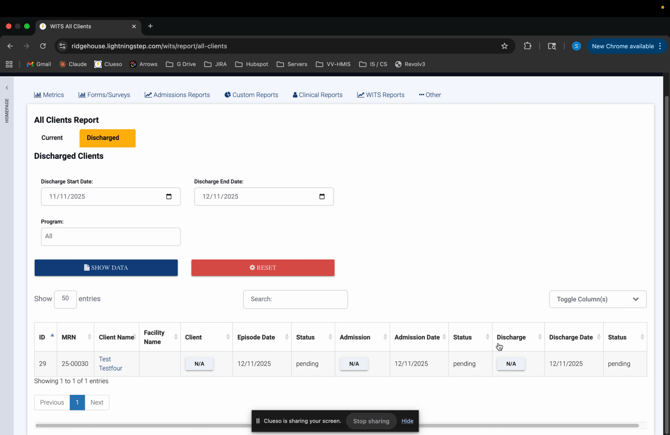Viewport: 670px width, 435px height.
Task: Collapse the Homepage sidebar arrow
Action: point(6,88)
